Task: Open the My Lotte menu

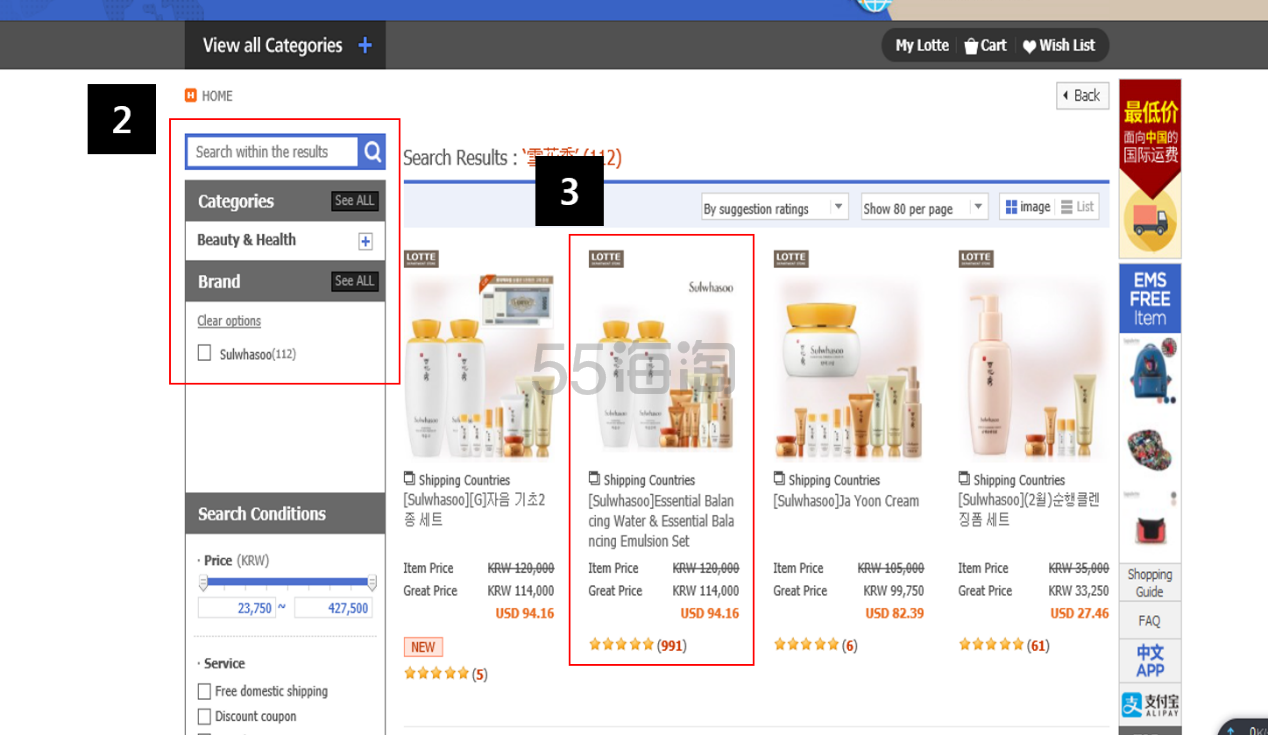Action: click(x=921, y=46)
